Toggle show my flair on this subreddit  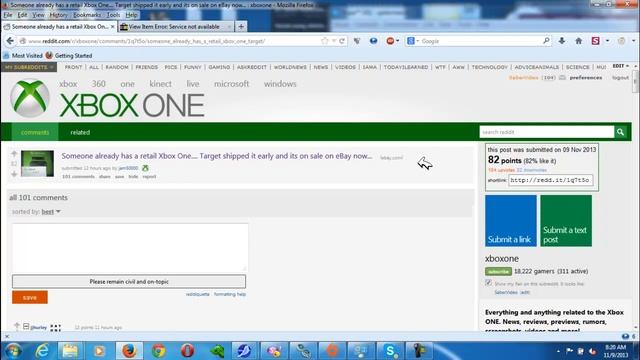pyautogui.click(x=489, y=283)
